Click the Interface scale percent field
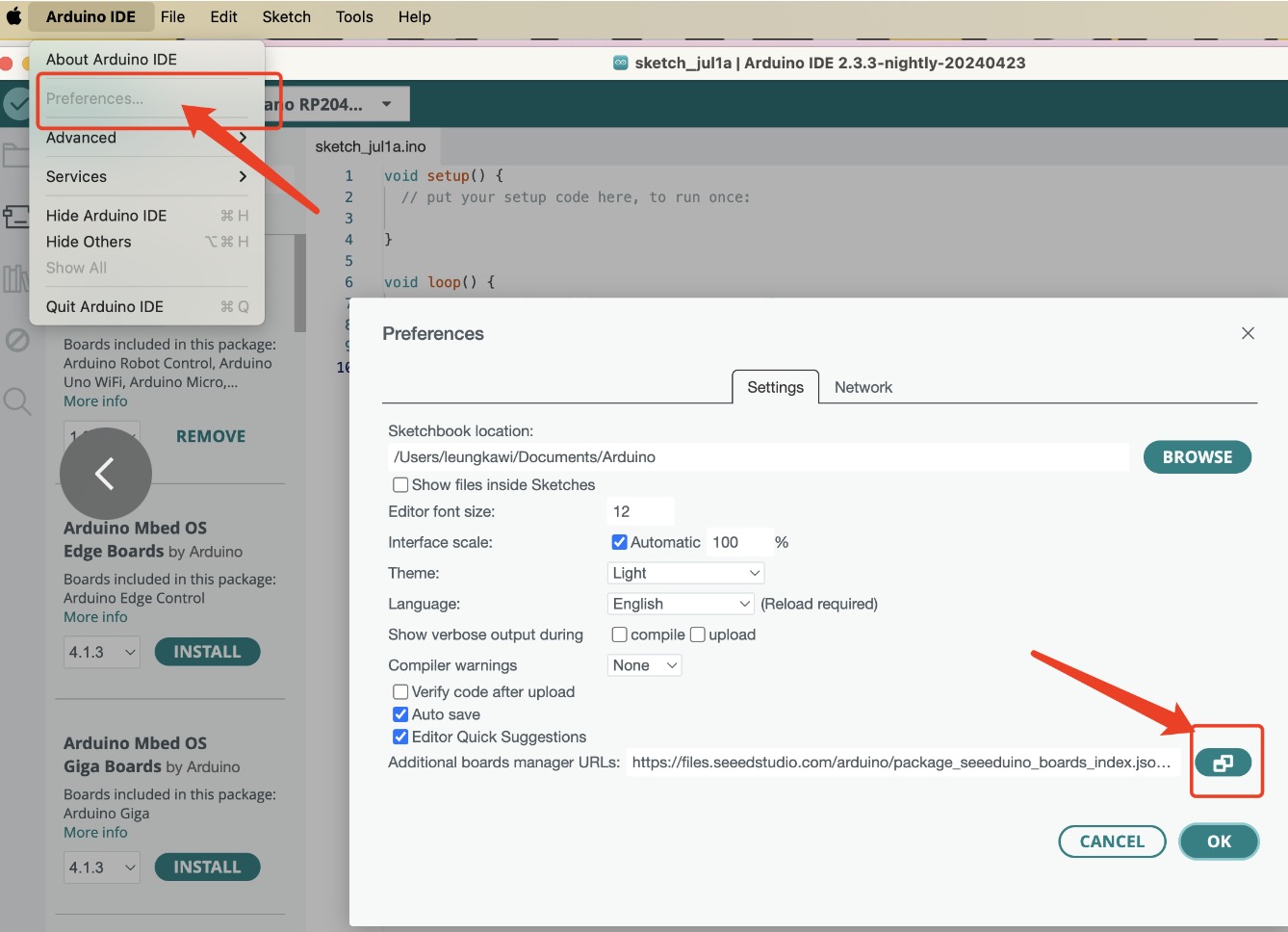This screenshot has height=932, width=1288. (738, 542)
